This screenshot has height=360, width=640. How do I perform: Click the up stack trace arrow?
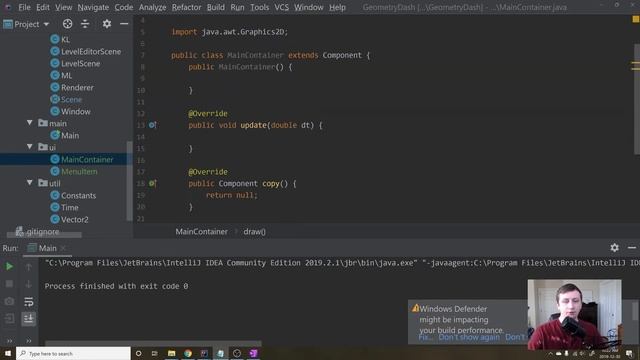pos(29,267)
